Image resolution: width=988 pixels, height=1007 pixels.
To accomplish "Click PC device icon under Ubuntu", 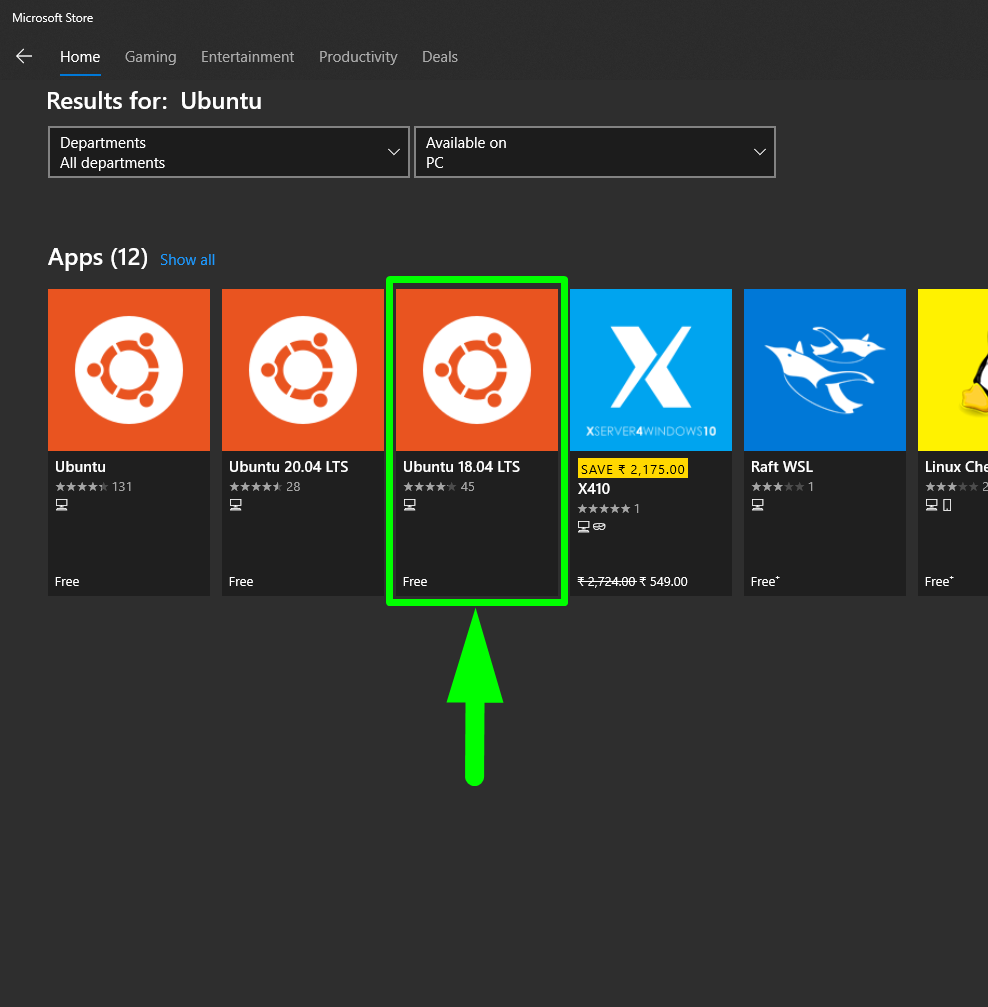I will (62, 505).
